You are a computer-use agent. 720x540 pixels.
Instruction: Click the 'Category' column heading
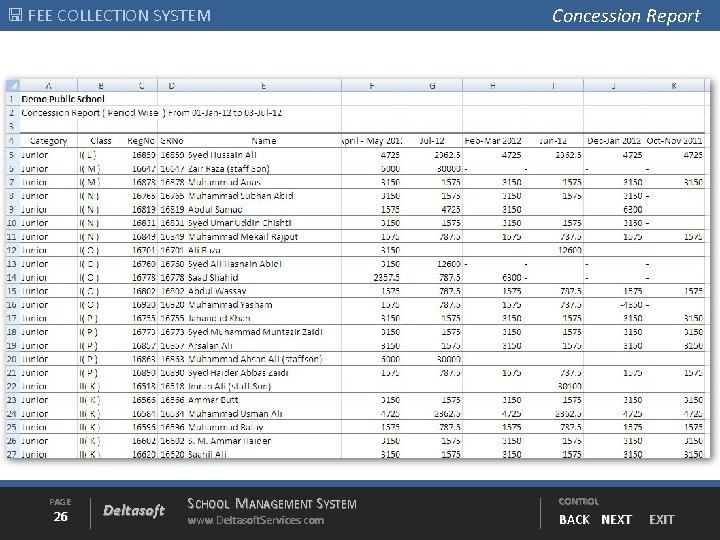(48, 141)
